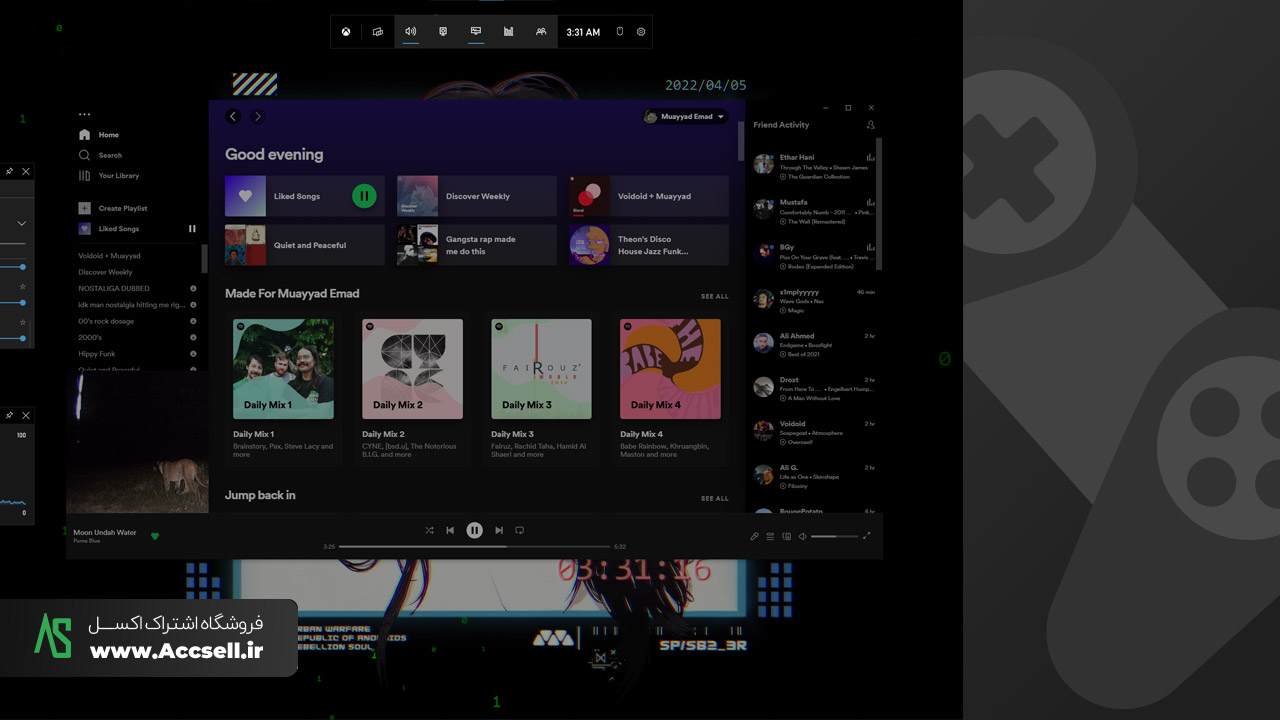The width and height of the screenshot is (1280, 720).
Task: Open Spotify's three-dot menu above Home
Action: (84, 114)
